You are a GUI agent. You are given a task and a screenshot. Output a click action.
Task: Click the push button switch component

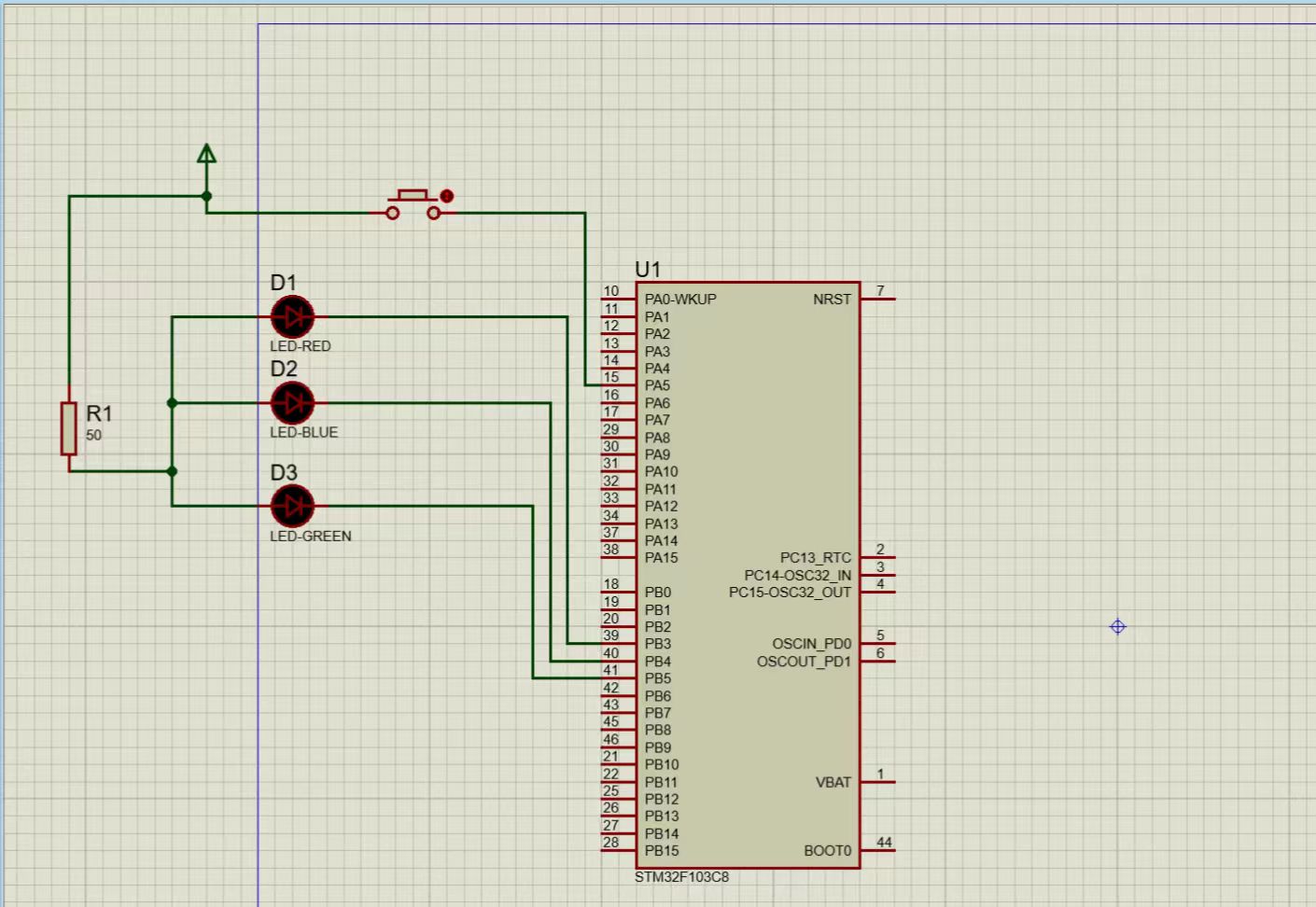413,205
